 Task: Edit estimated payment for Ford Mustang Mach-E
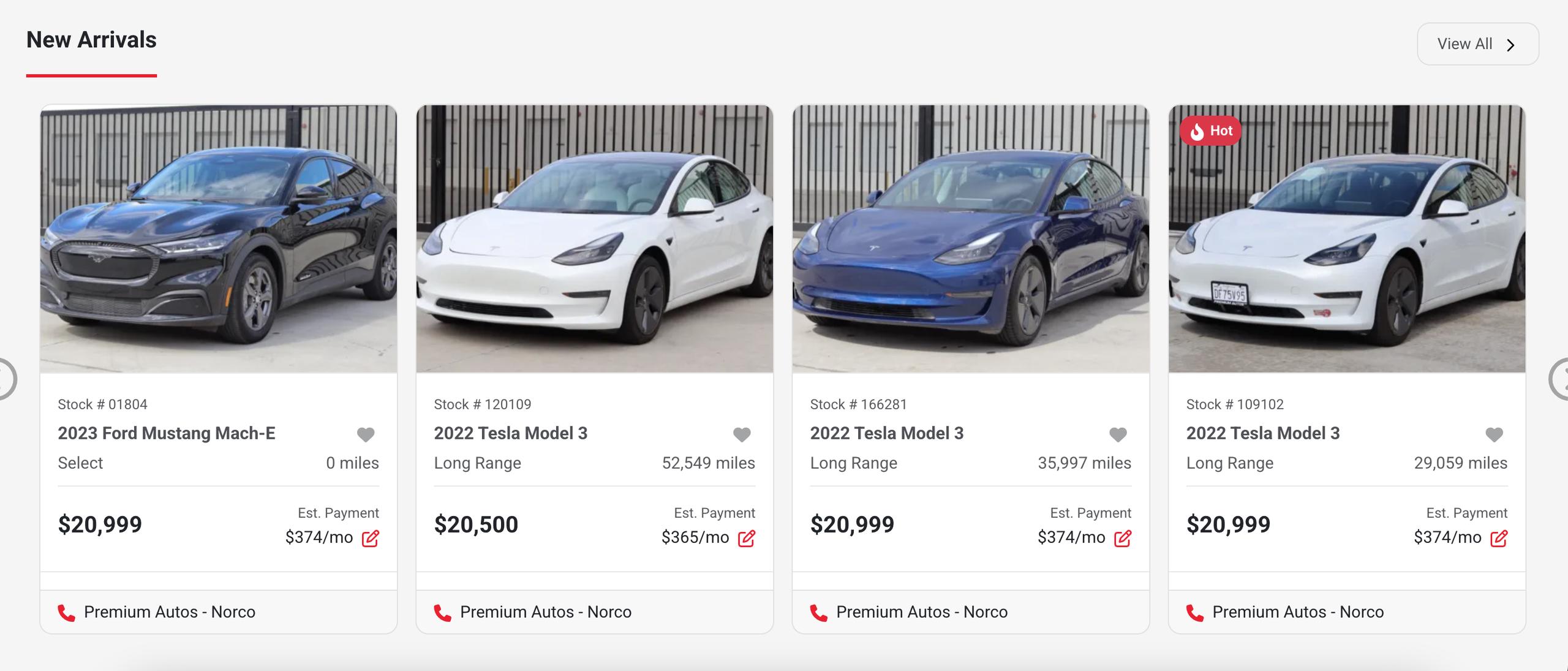(x=370, y=538)
